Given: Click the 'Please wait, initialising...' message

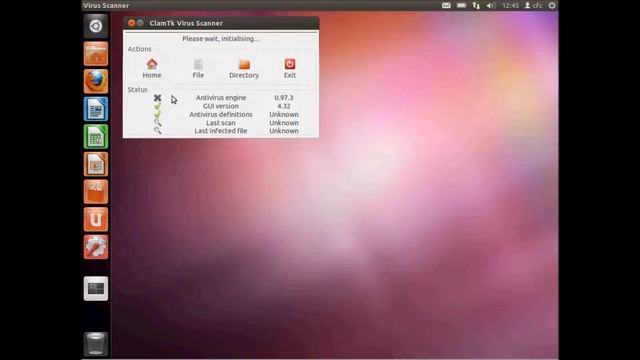Looking at the screenshot, I should tap(220, 39).
